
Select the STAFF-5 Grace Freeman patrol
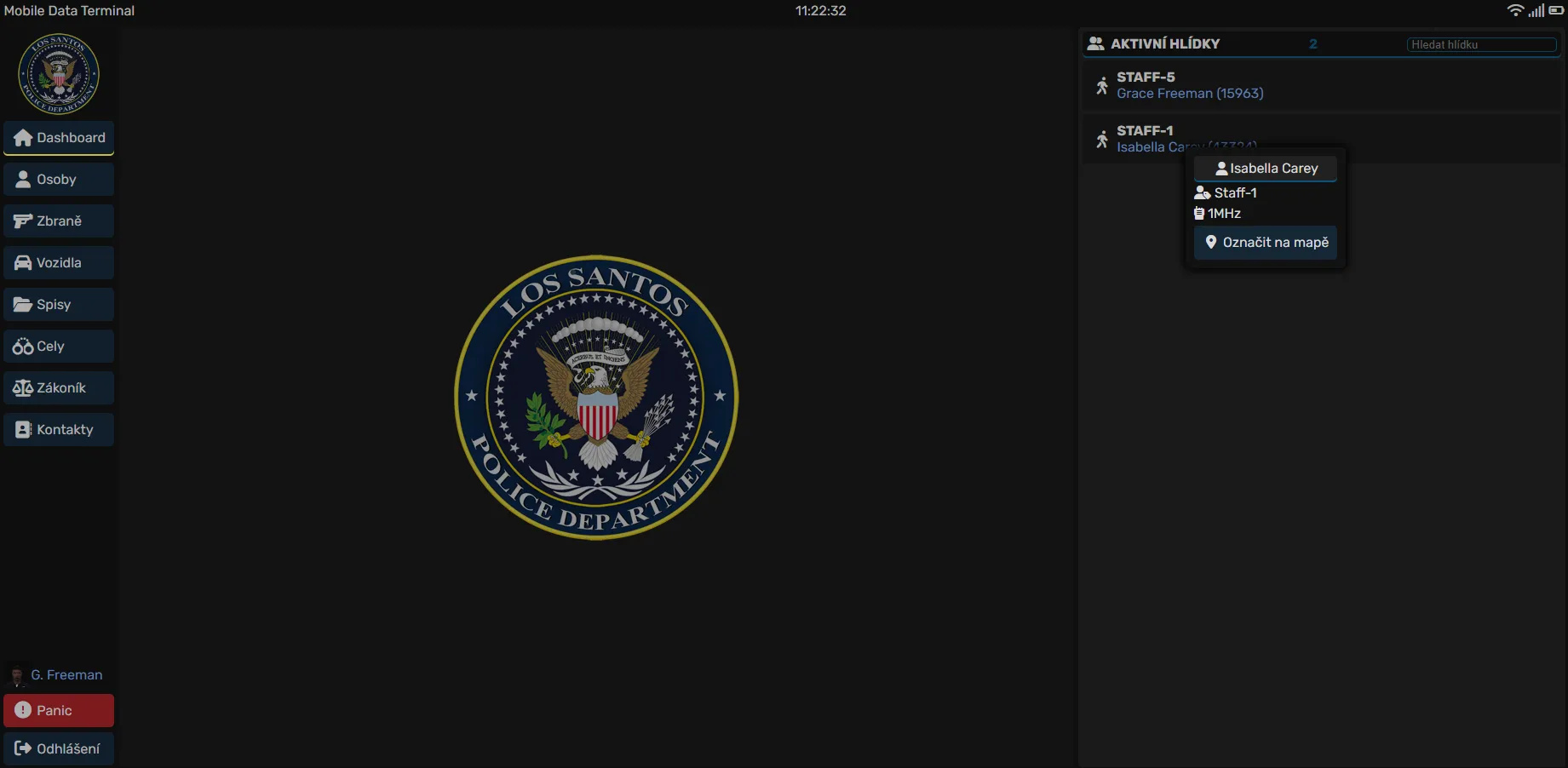pos(1322,85)
